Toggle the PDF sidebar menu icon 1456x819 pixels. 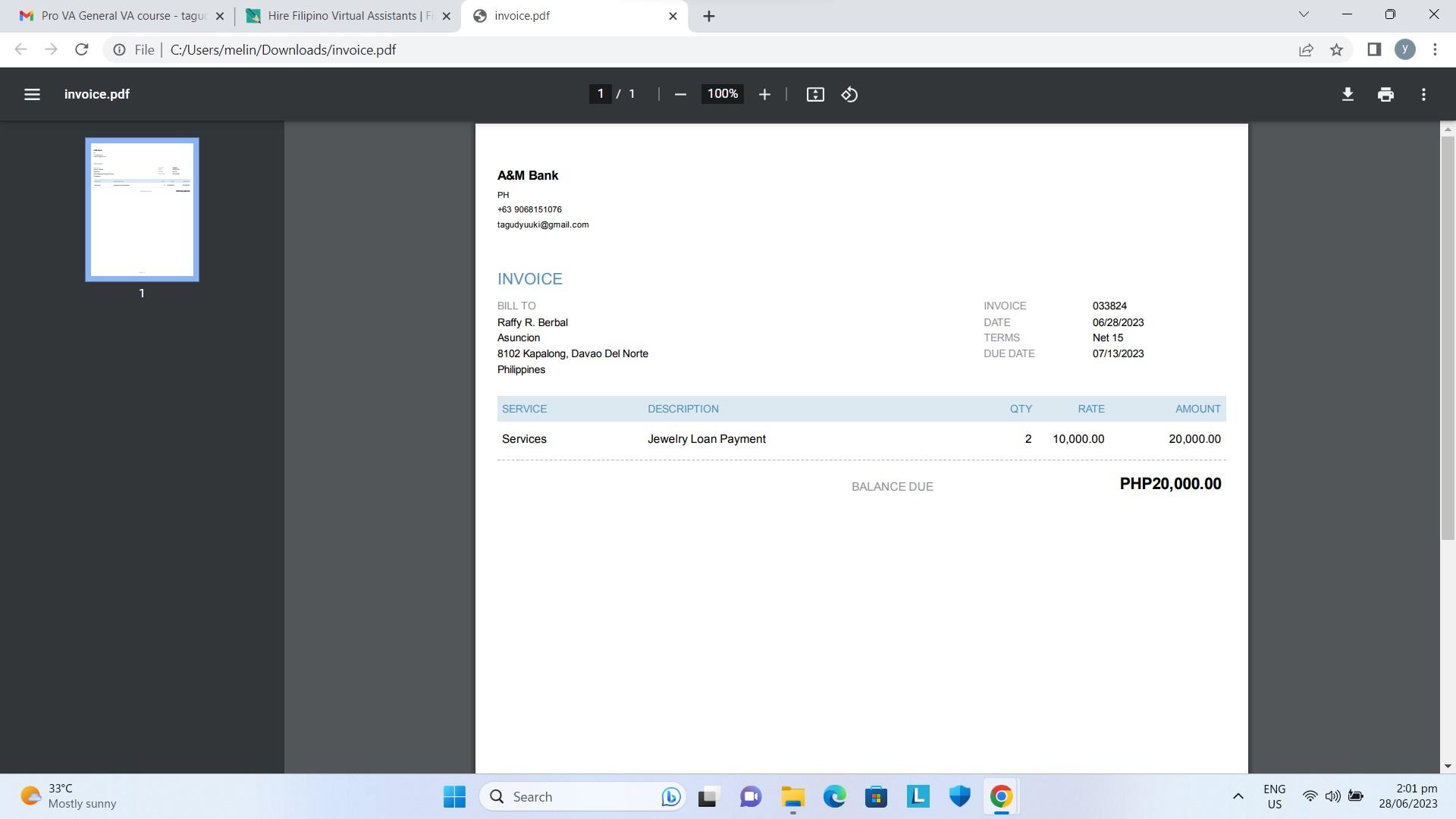(32, 94)
